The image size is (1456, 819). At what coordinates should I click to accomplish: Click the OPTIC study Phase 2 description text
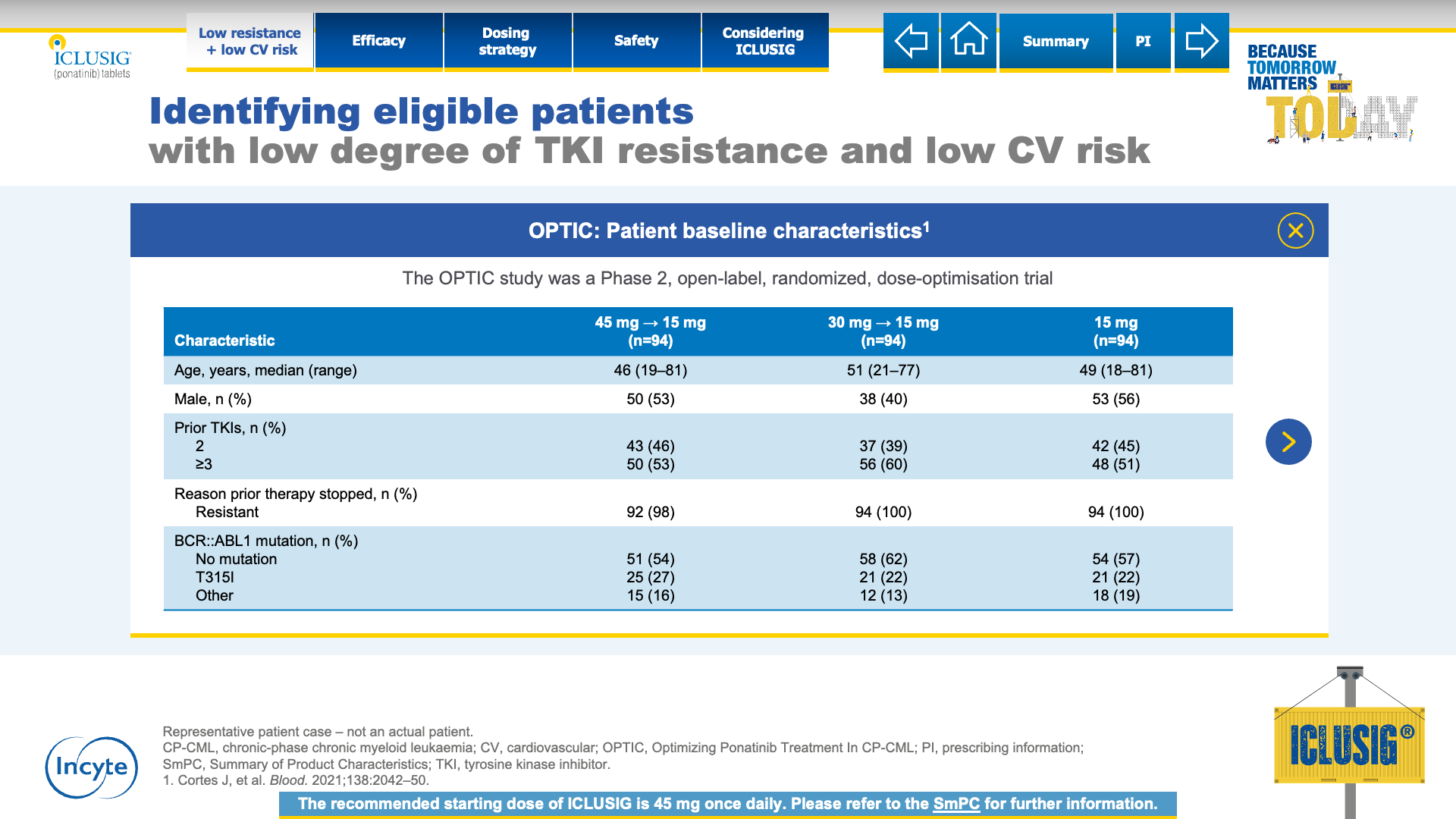(x=727, y=278)
